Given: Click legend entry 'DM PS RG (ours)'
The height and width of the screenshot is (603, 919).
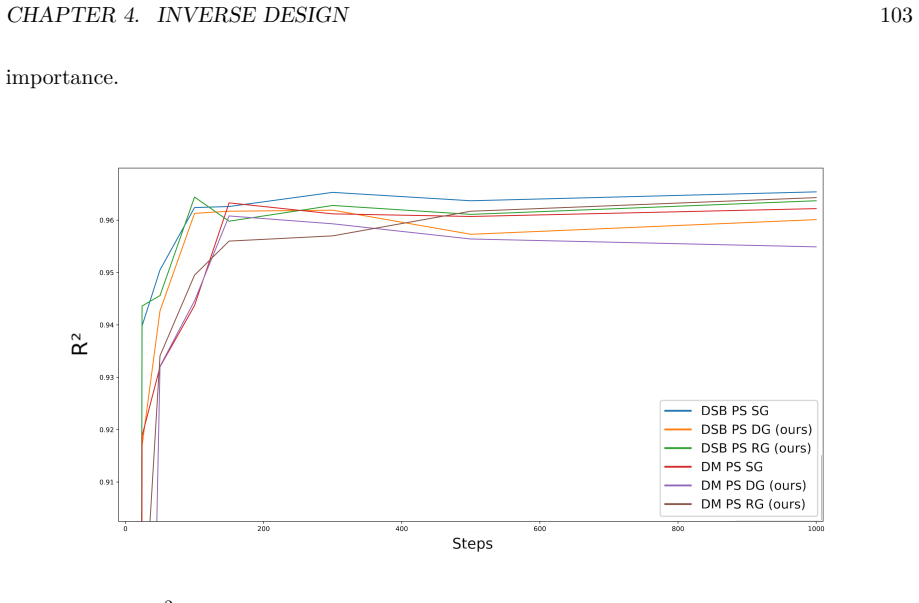Looking at the screenshot, I should (x=753, y=504).
